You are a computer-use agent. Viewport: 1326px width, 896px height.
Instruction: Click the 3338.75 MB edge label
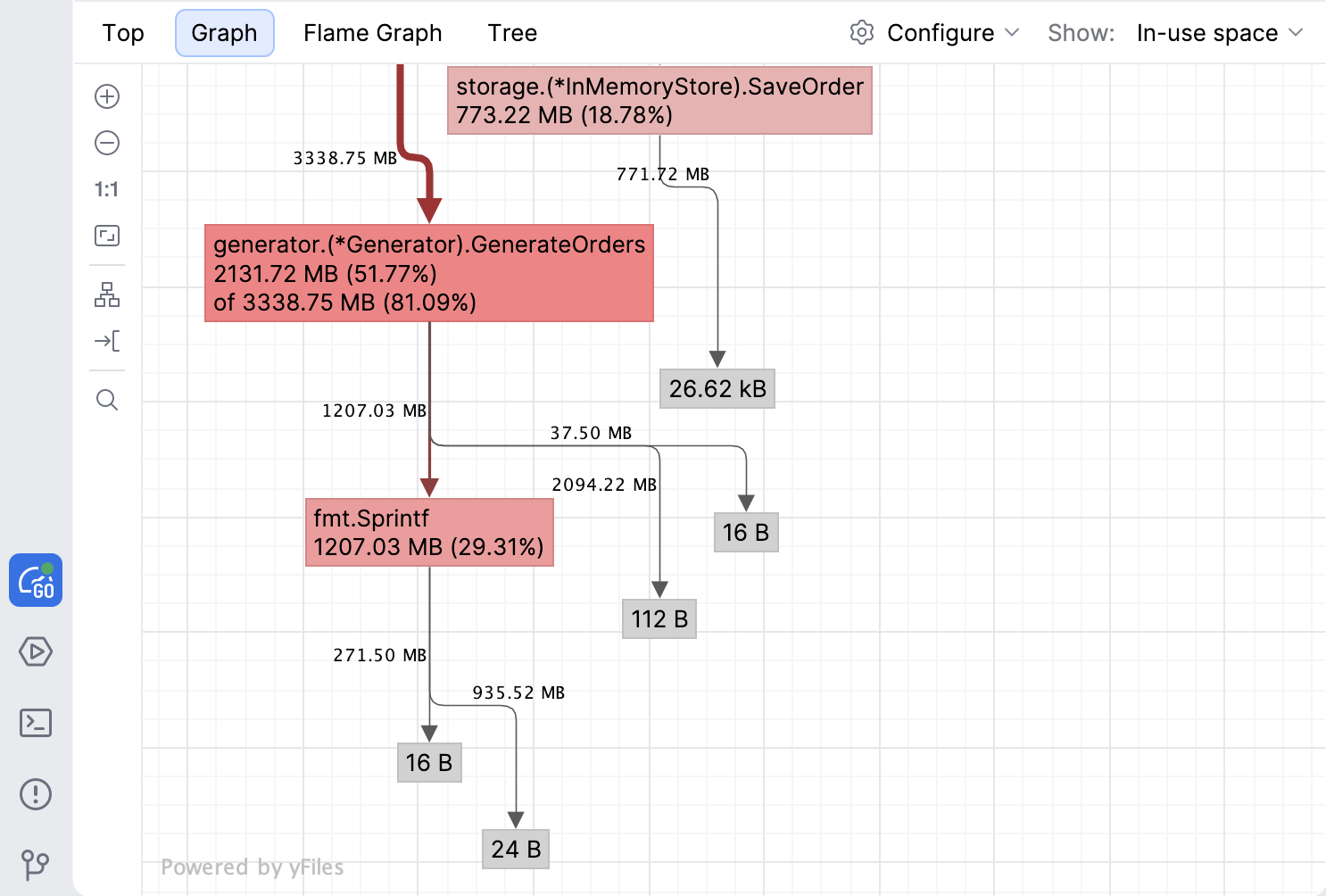[345, 158]
